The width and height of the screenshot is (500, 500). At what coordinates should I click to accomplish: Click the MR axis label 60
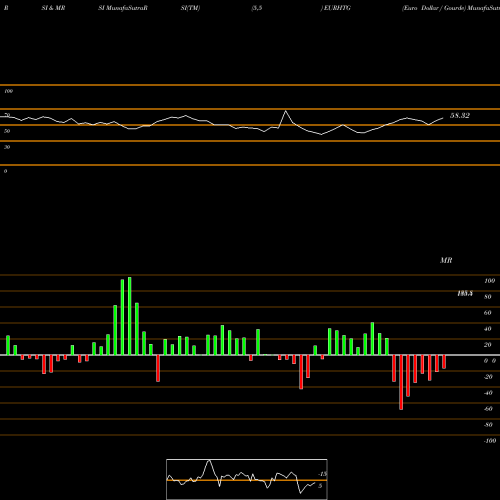[488, 313]
